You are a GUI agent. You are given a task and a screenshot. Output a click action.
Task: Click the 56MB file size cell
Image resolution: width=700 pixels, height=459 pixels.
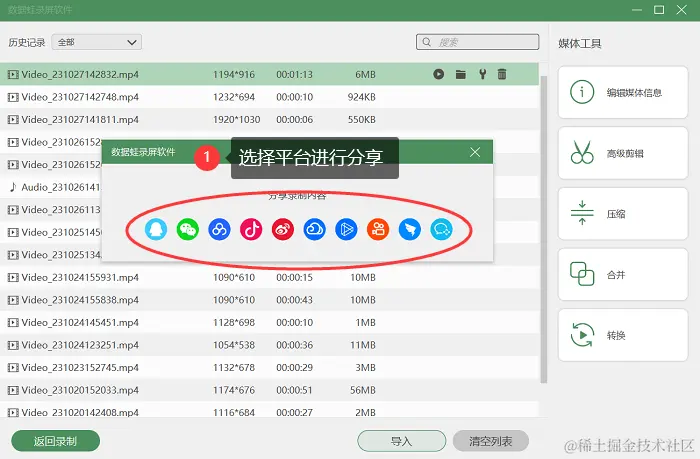coord(362,390)
